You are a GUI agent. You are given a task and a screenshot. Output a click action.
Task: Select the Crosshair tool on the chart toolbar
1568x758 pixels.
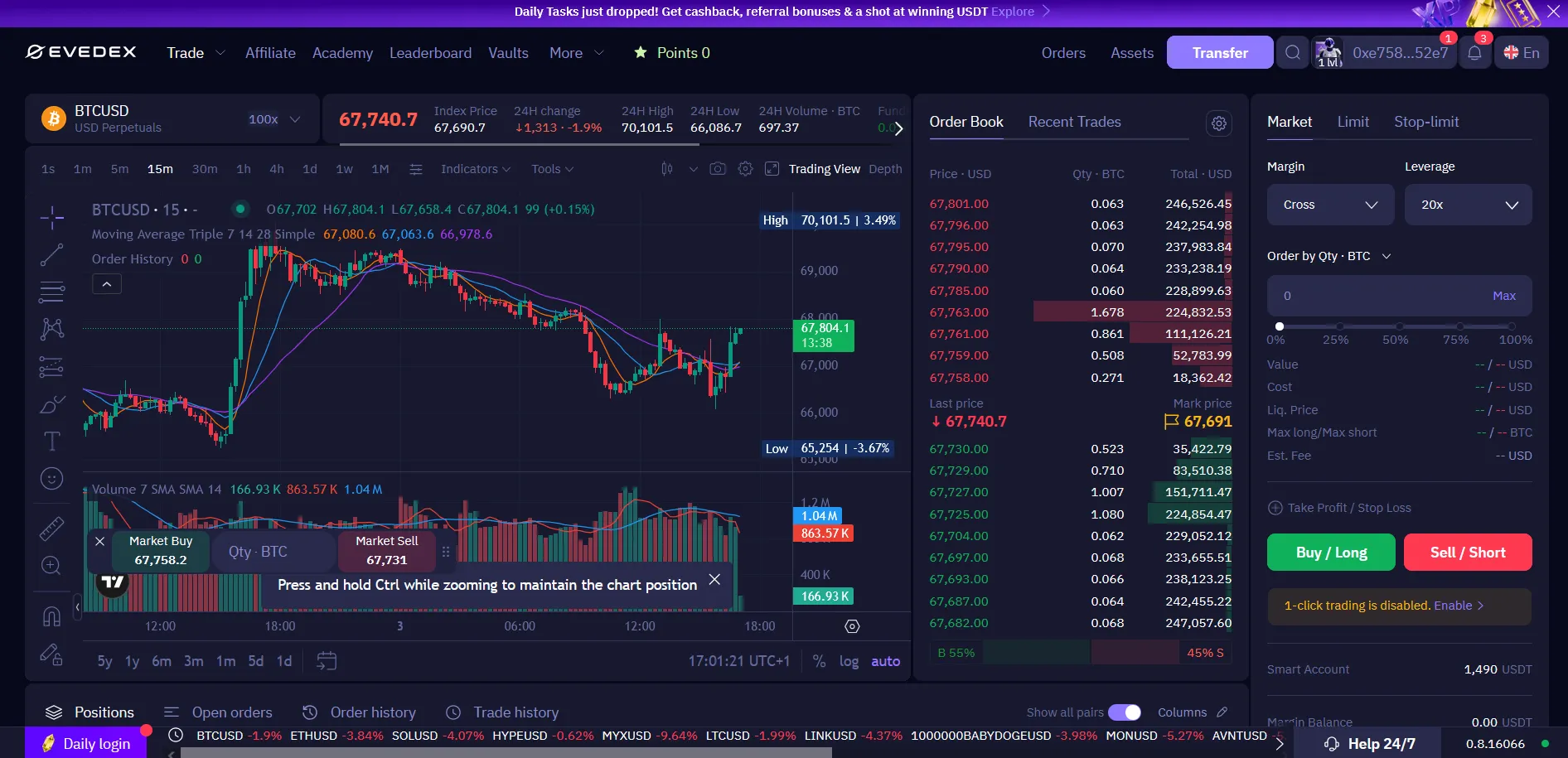pos(51,217)
